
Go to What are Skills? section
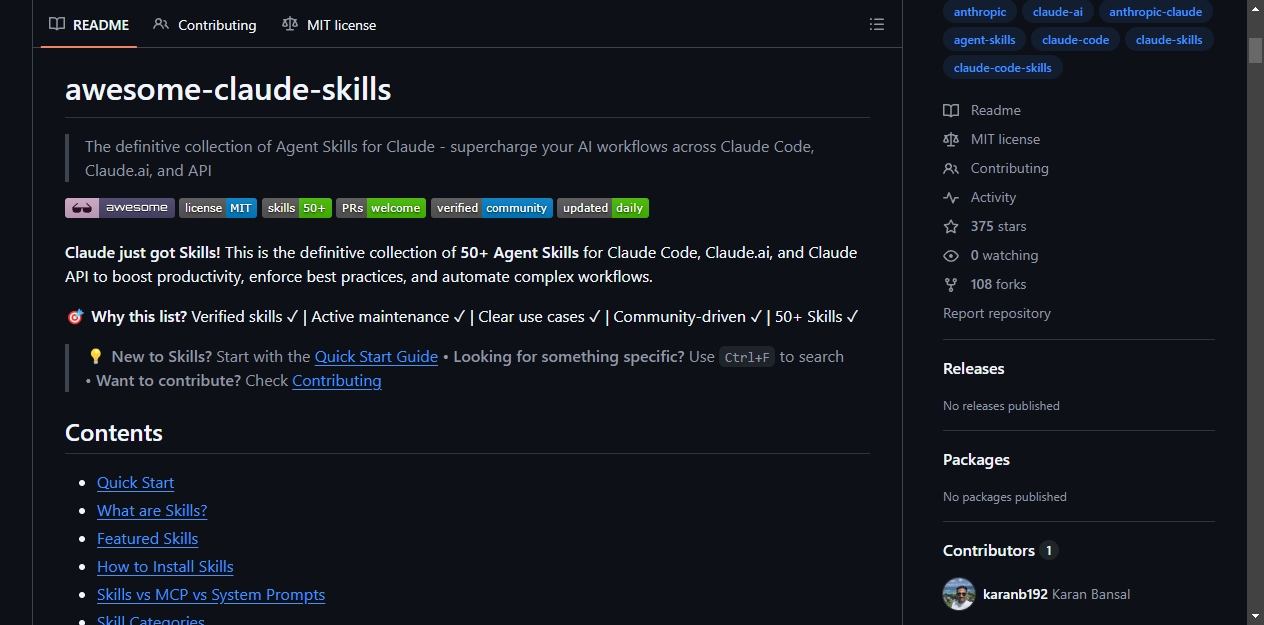[152, 511]
